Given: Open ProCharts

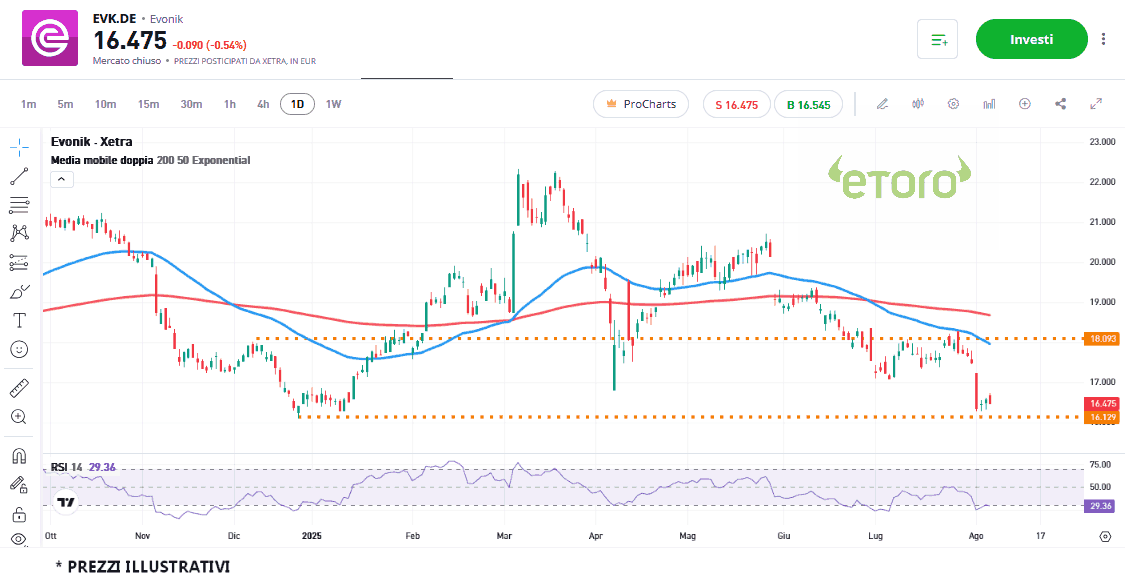Looking at the screenshot, I should [x=640, y=104].
